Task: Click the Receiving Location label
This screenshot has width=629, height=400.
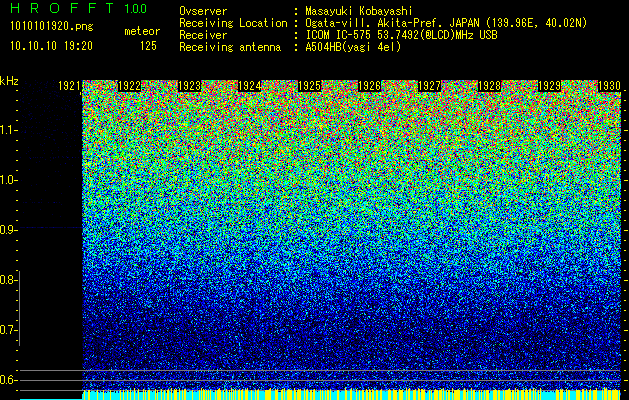Action: click(x=233, y=23)
